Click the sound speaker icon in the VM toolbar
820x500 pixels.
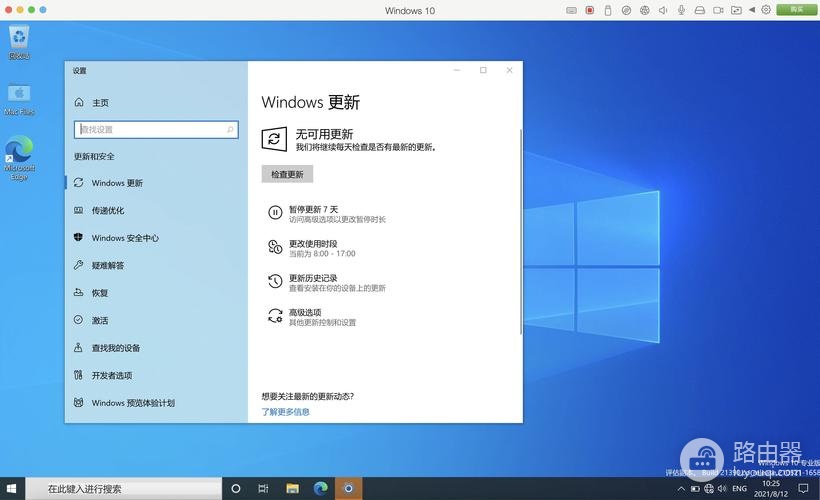click(x=663, y=10)
